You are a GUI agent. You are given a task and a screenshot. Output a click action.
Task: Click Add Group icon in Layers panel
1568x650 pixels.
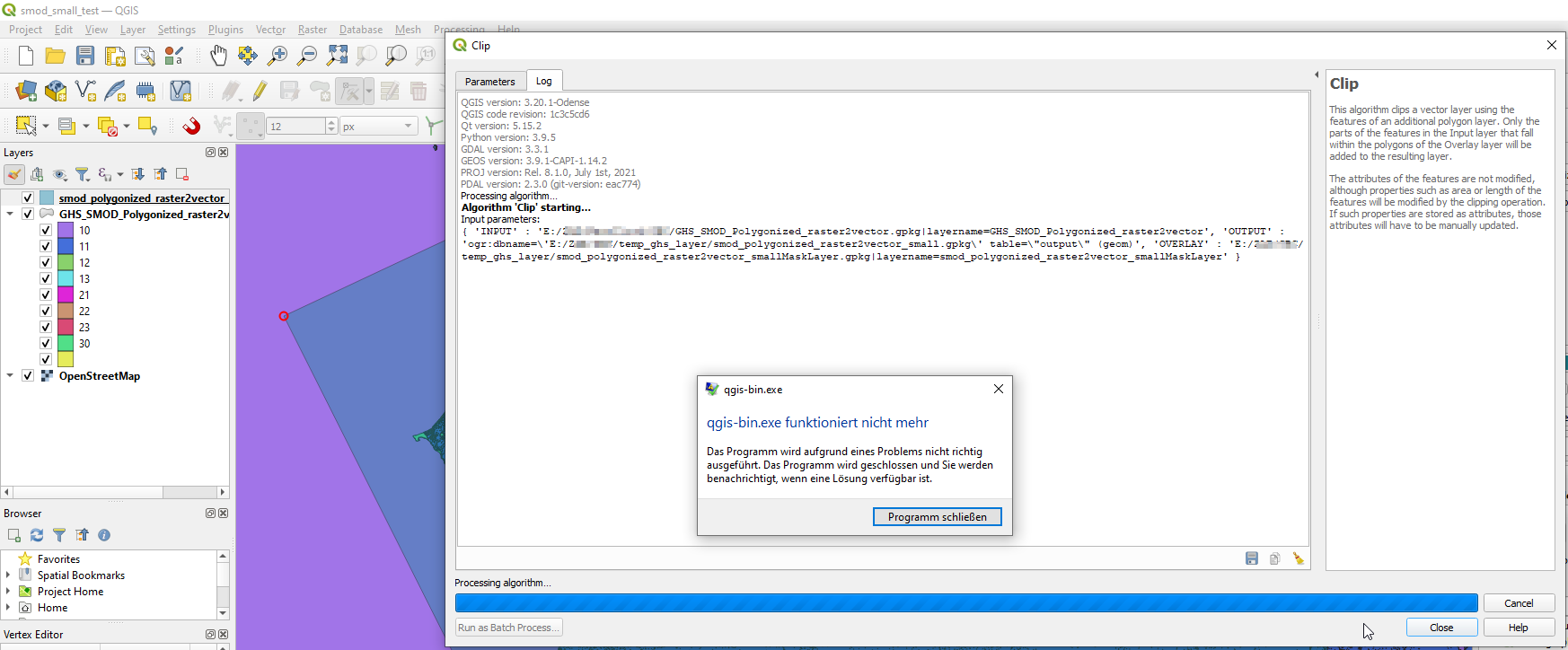click(x=37, y=174)
